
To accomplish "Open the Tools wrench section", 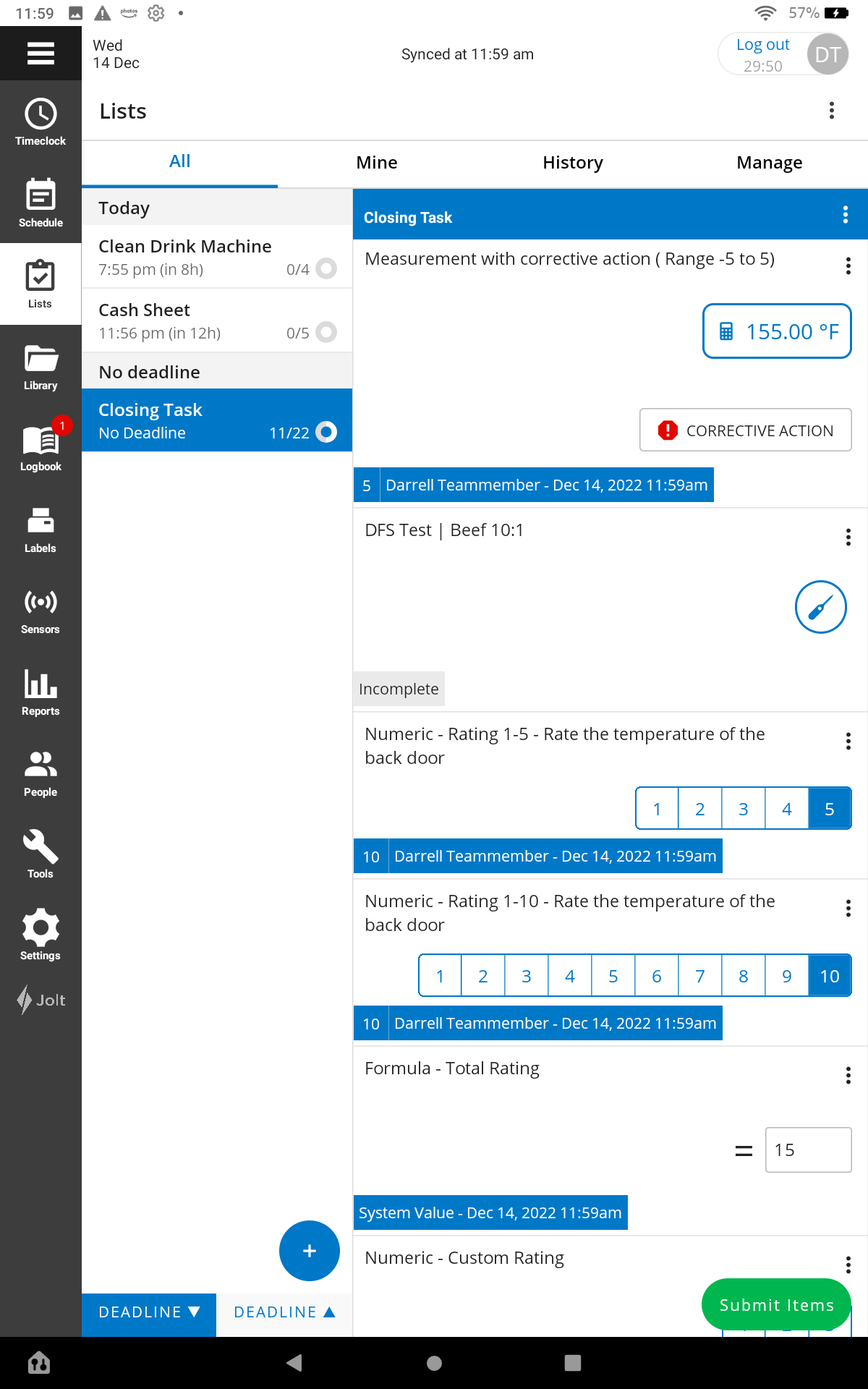I will [x=41, y=854].
